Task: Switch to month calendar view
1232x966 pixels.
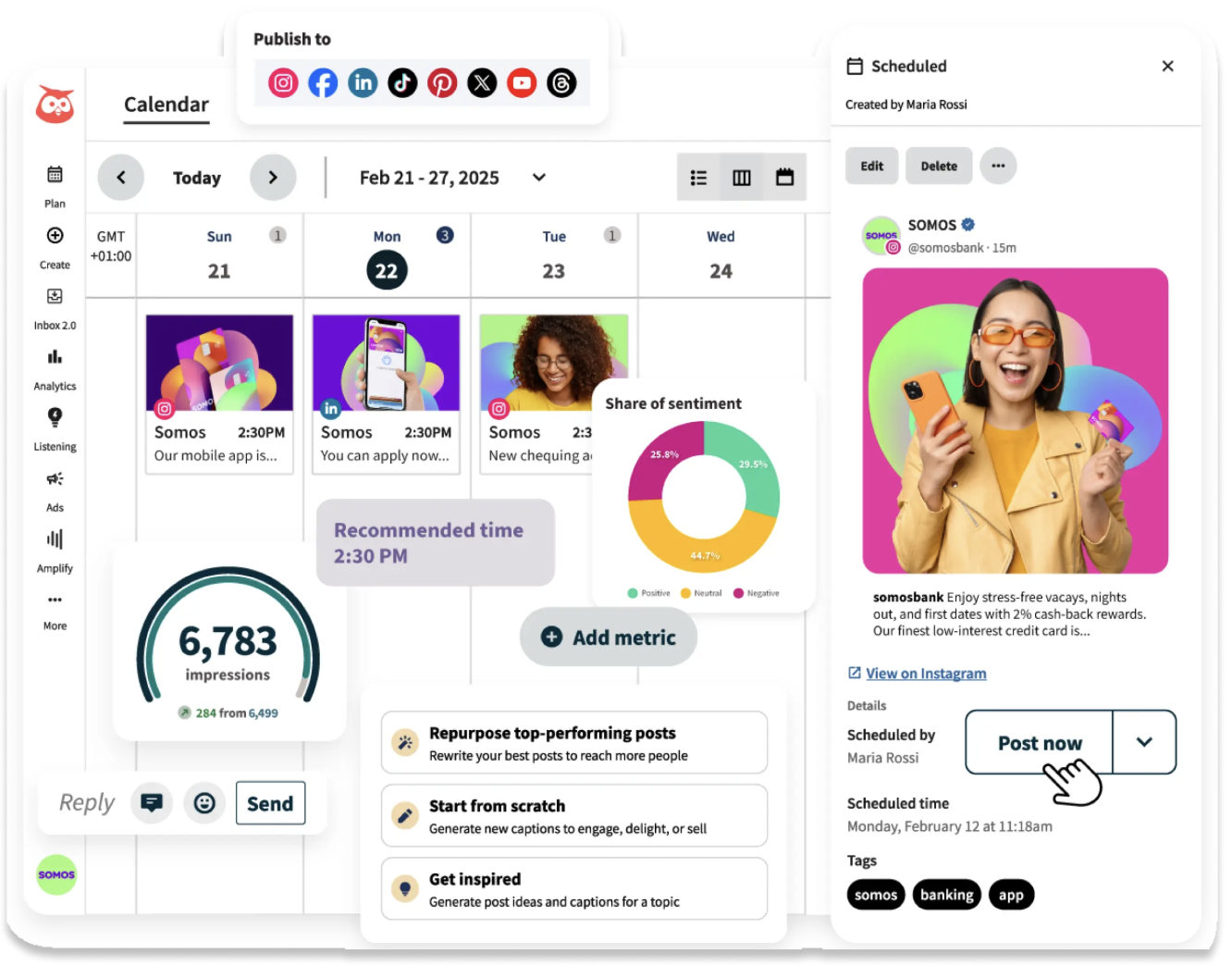Action: point(784,178)
